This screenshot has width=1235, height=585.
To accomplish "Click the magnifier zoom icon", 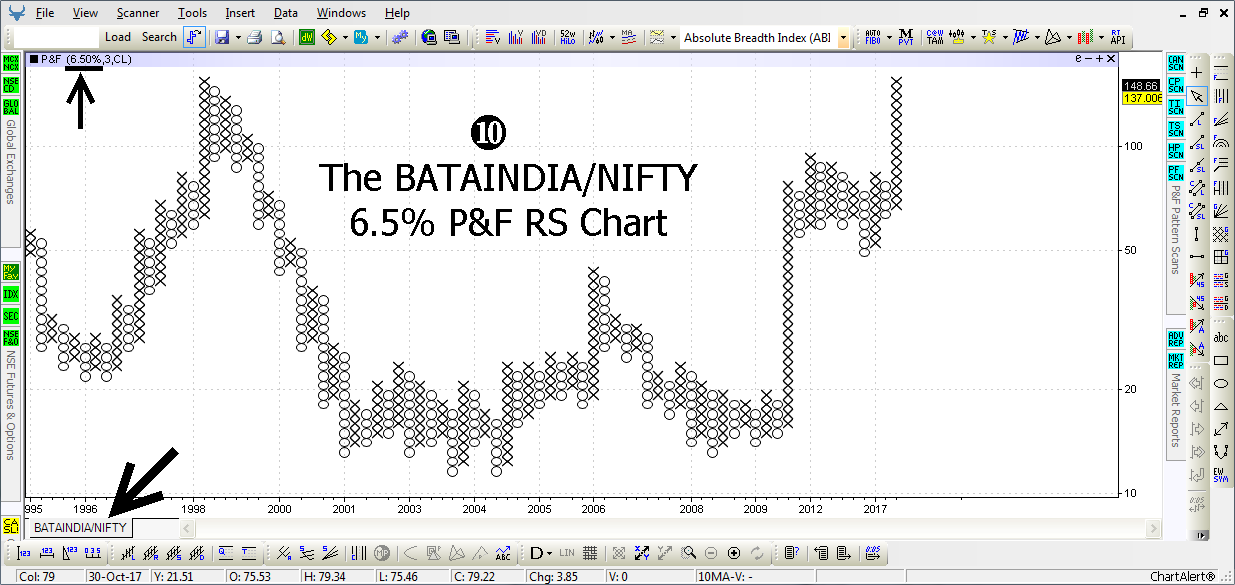I will [688, 553].
